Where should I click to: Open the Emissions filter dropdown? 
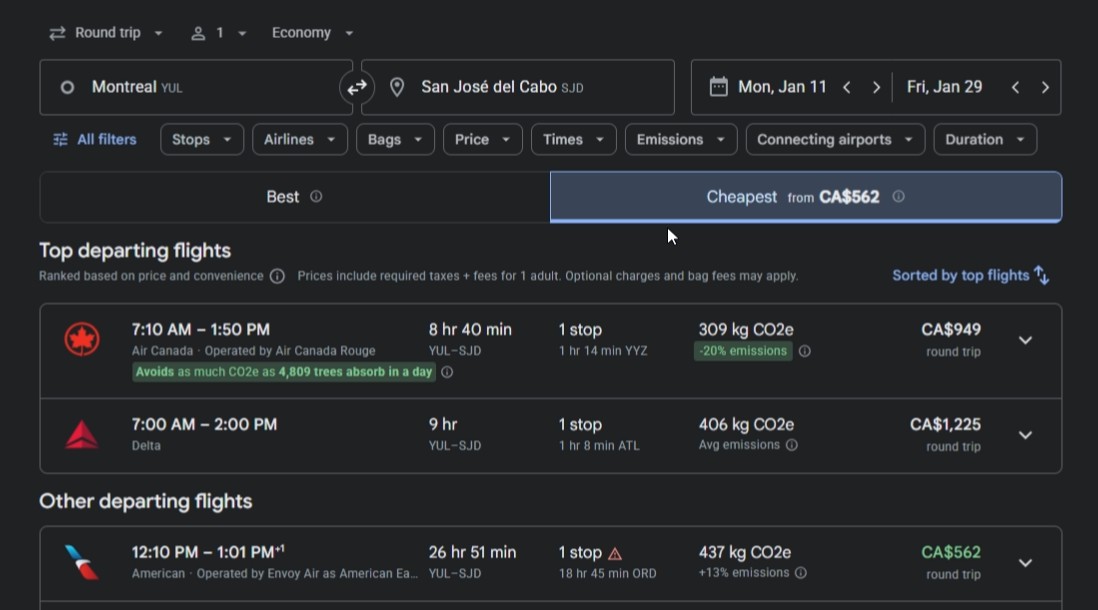(x=681, y=139)
